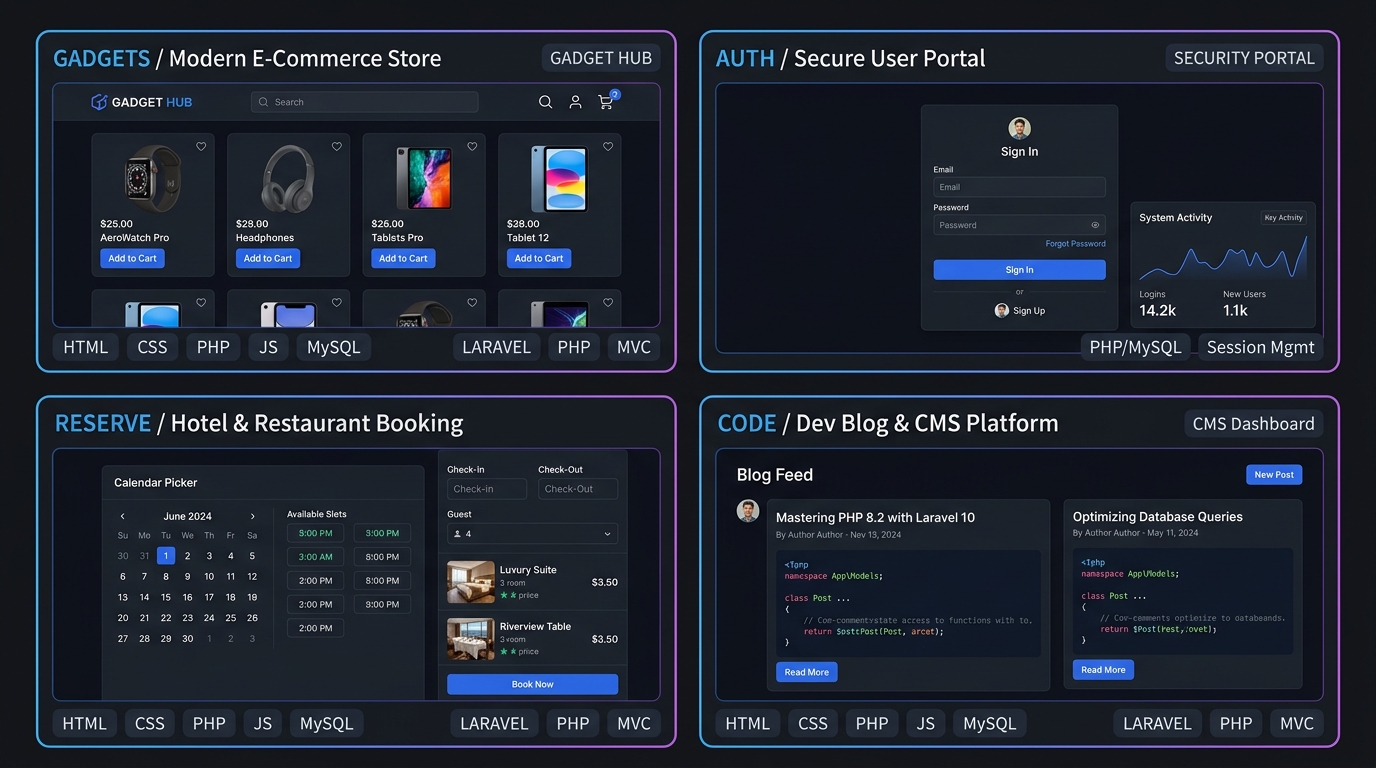The height and width of the screenshot is (768, 1376).
Task: Click the System Activity line chart
Action: coord(1223,258)
